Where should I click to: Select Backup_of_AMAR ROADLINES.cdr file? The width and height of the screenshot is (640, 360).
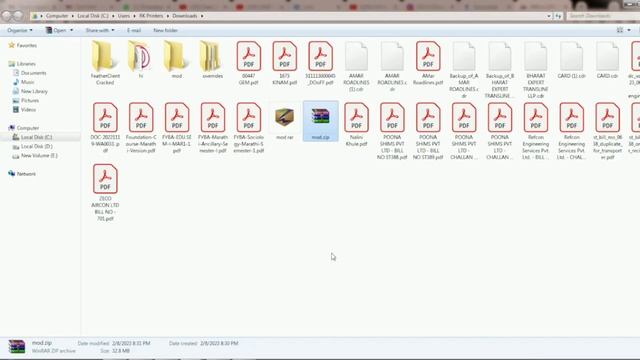point(464,69)
